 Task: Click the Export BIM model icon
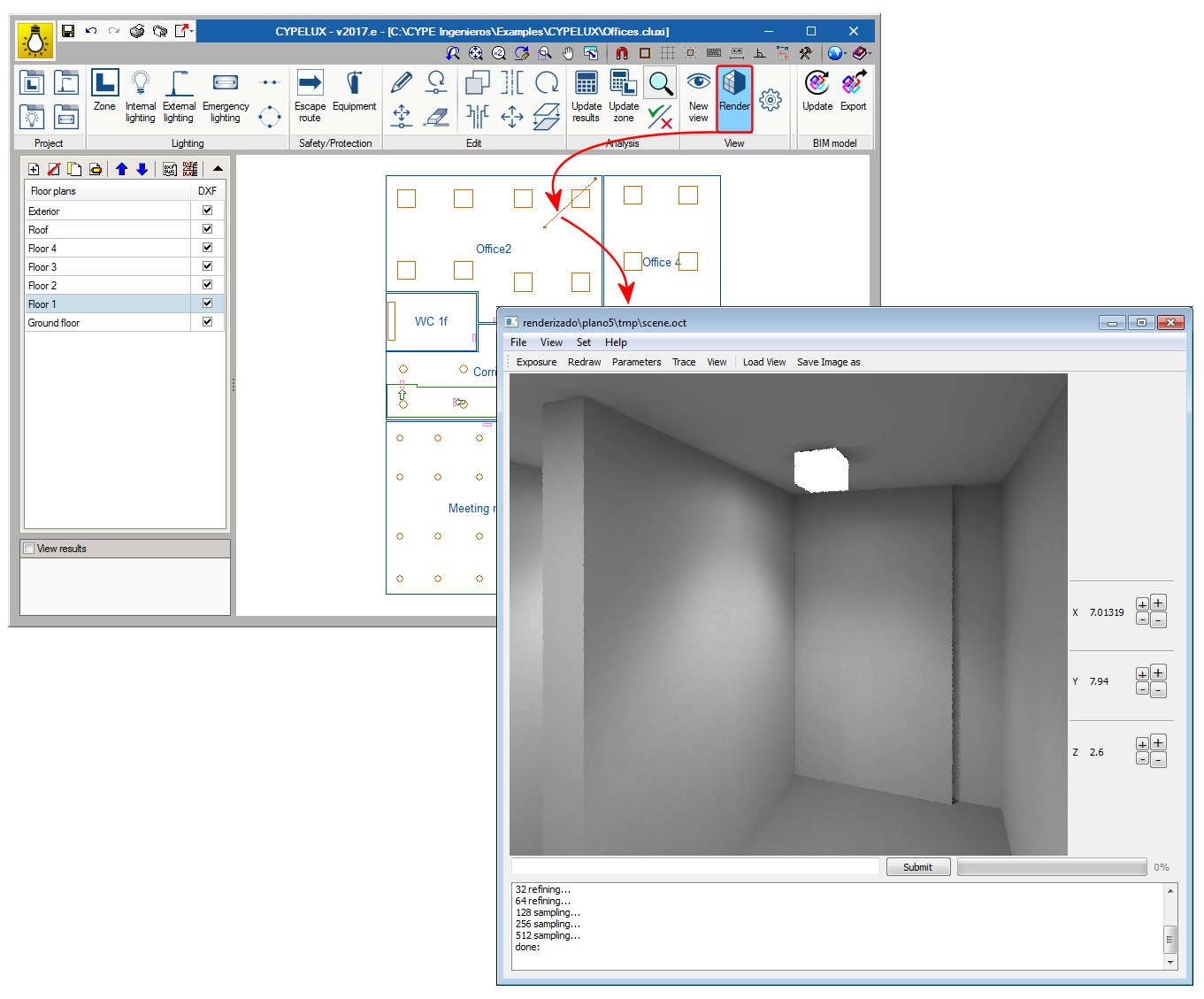pos(854,92)
